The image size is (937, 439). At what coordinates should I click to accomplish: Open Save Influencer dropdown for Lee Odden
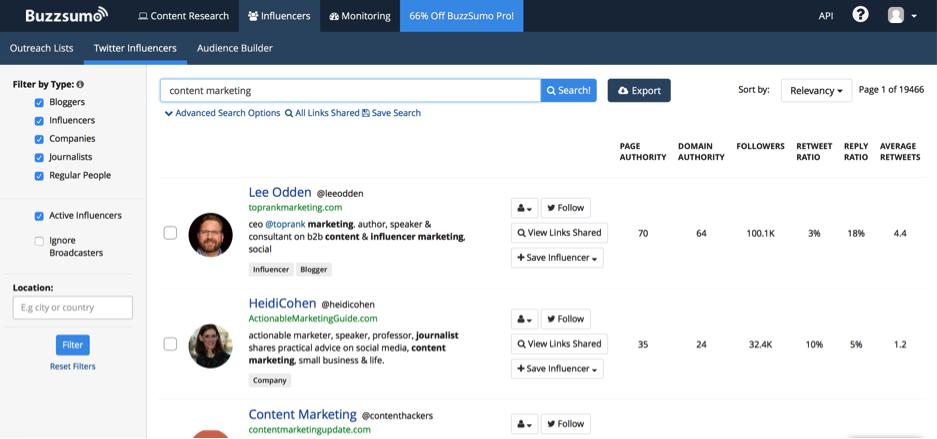pyautogui.click(x=557, y=258)
